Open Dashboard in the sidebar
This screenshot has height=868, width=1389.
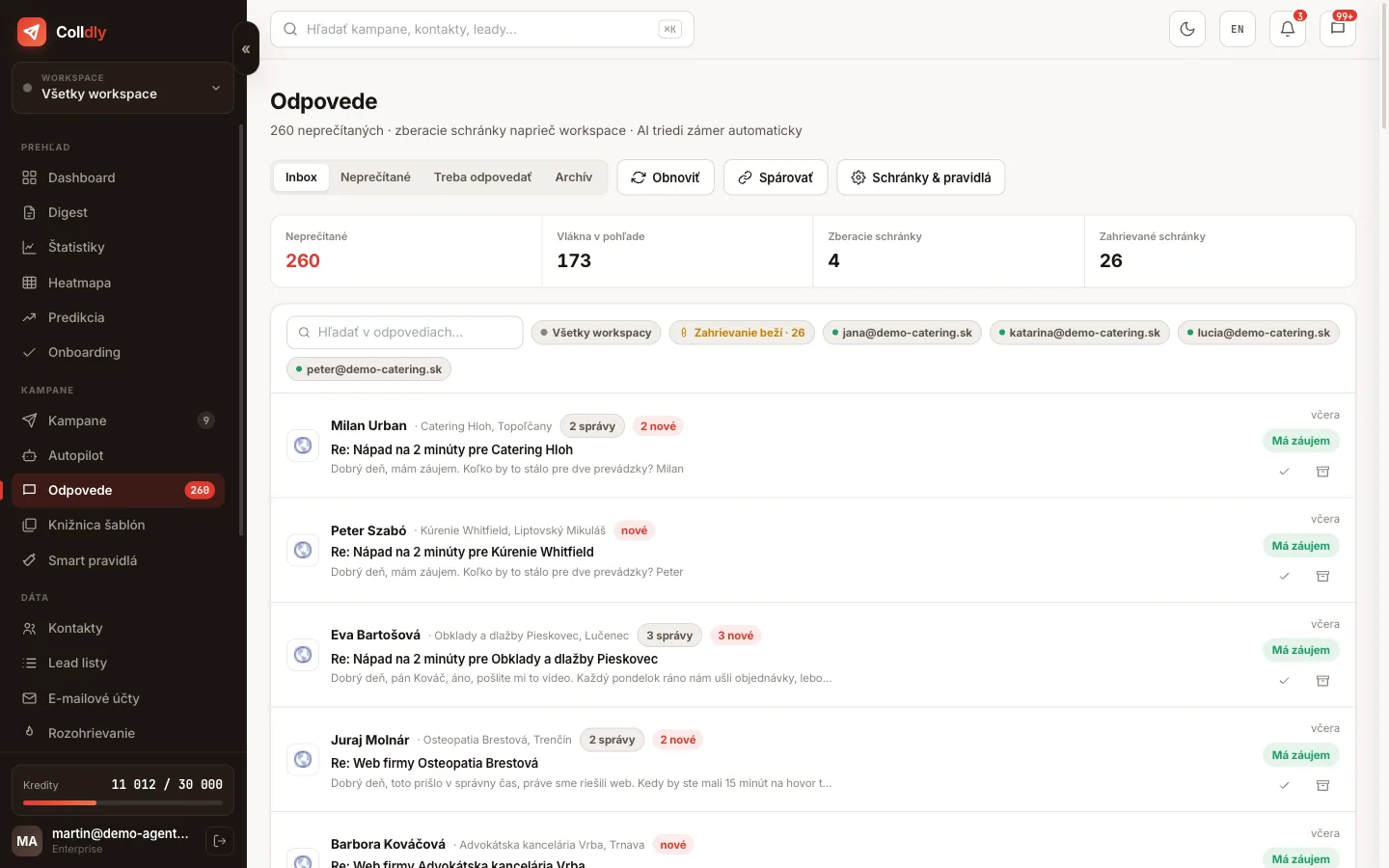[x=118, y=177]
